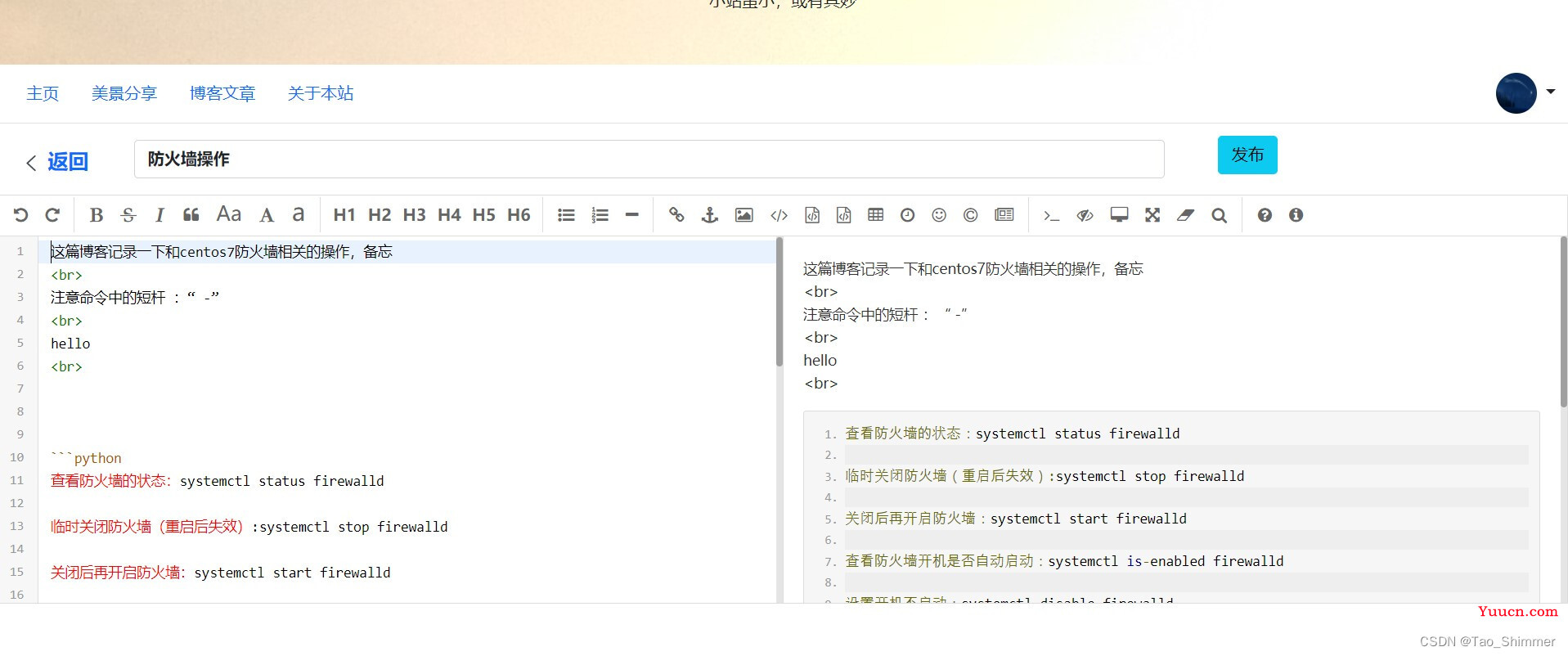Insert an image
The width and height of the screenshot is (1568, 656).
tap(744, 215)
